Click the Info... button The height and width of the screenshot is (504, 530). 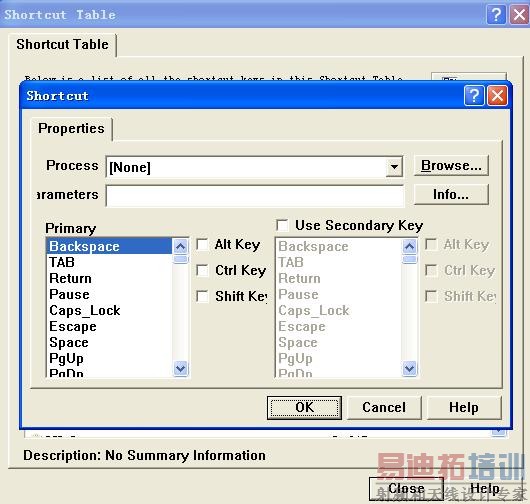point(451,195)
